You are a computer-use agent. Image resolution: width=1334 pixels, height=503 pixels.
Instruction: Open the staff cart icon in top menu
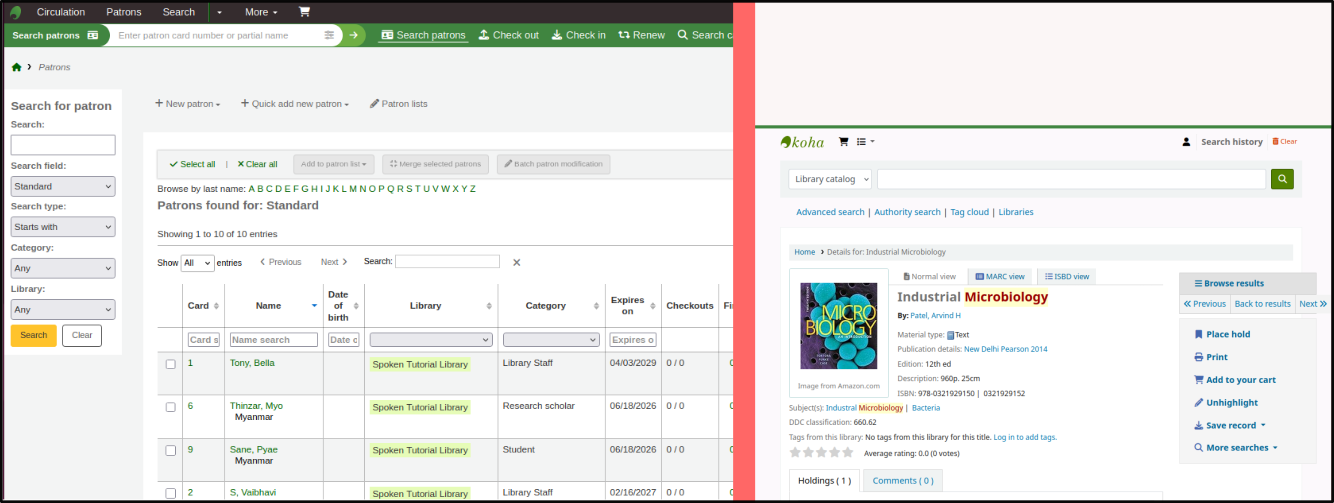point(304,12)
